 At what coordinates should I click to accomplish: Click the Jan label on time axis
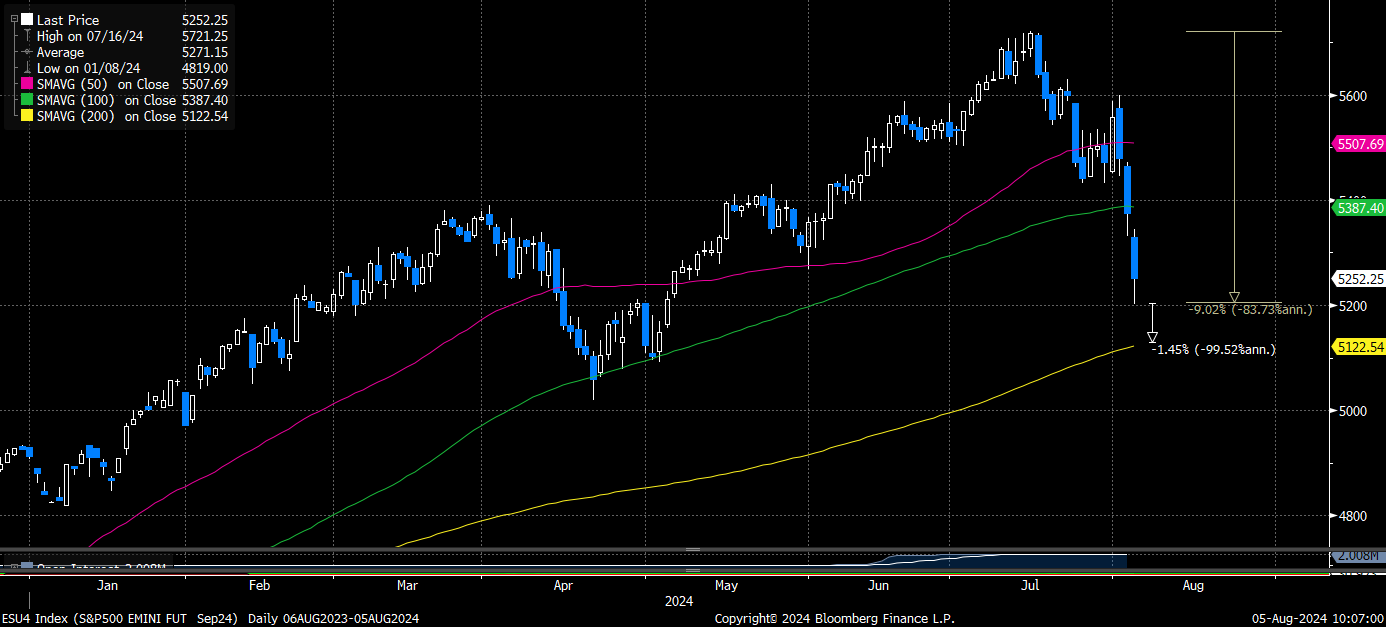[x=107, y=585]
